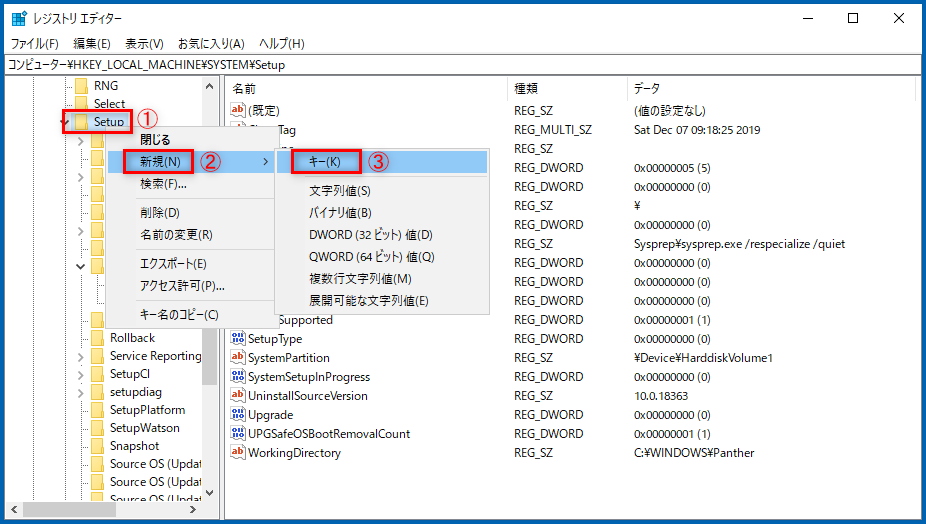Screen dimensions: 926x524
Task: Click the UninstallSourceVersion string icon
Action: (238, 396)
